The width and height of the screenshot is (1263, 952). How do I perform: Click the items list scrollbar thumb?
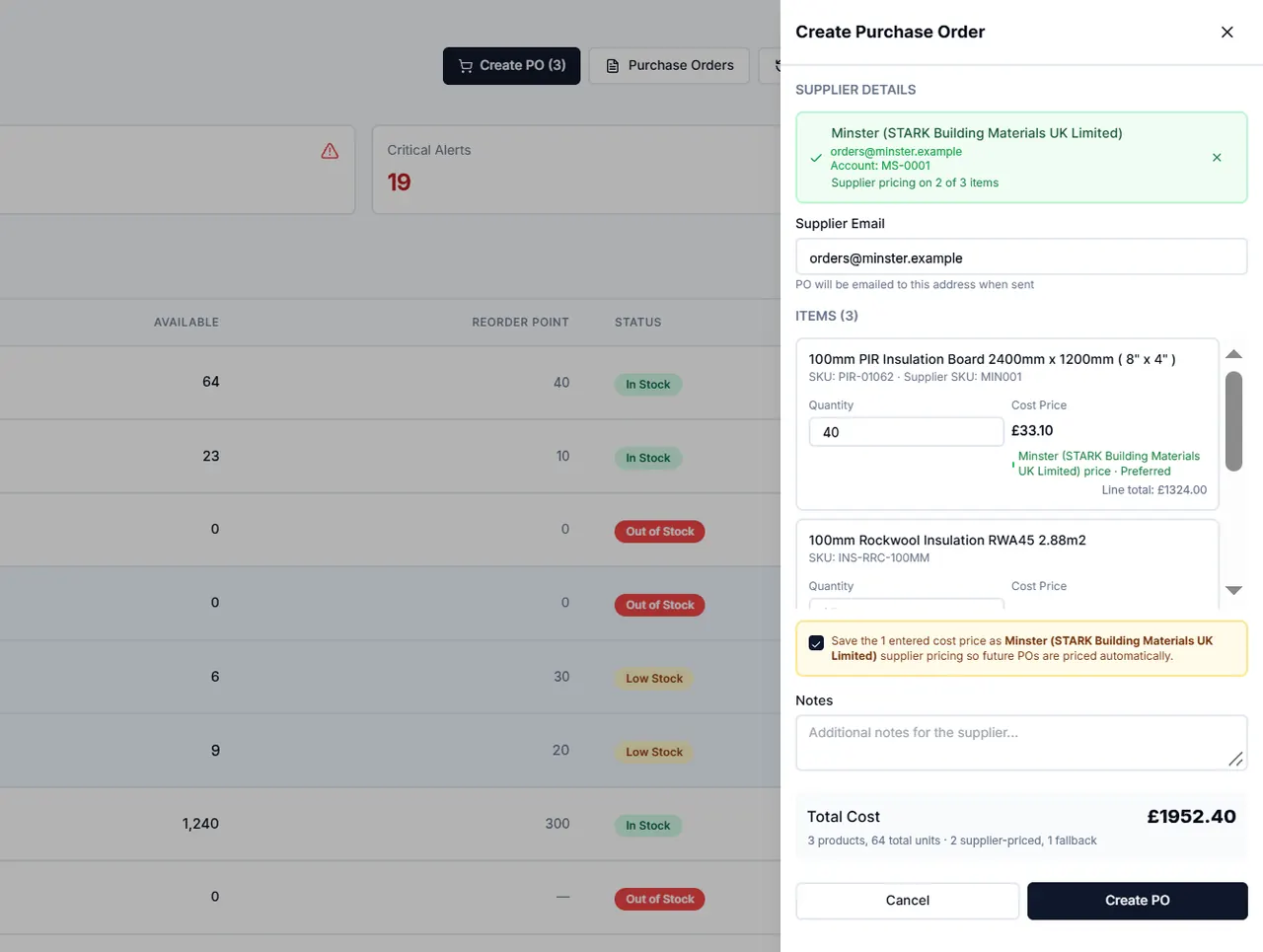coord(1233,421)
